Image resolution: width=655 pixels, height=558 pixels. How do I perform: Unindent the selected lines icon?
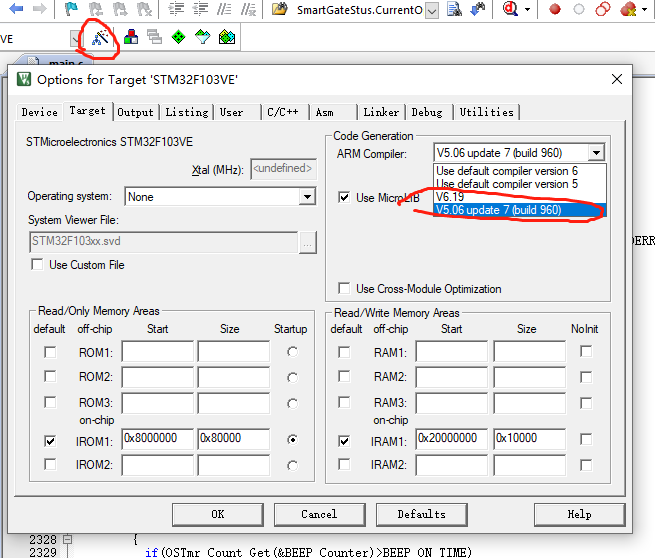[x=200, y=9]
